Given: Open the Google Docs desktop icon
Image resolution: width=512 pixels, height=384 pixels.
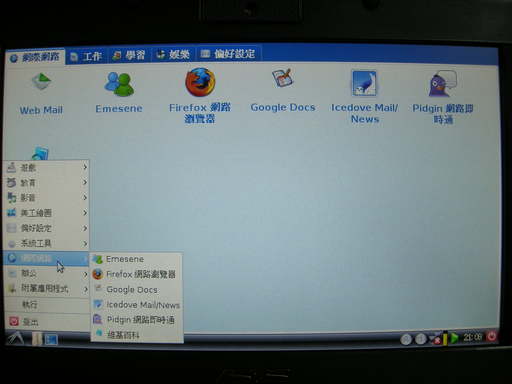Looking at the screenshot, I should pos(283,90).
